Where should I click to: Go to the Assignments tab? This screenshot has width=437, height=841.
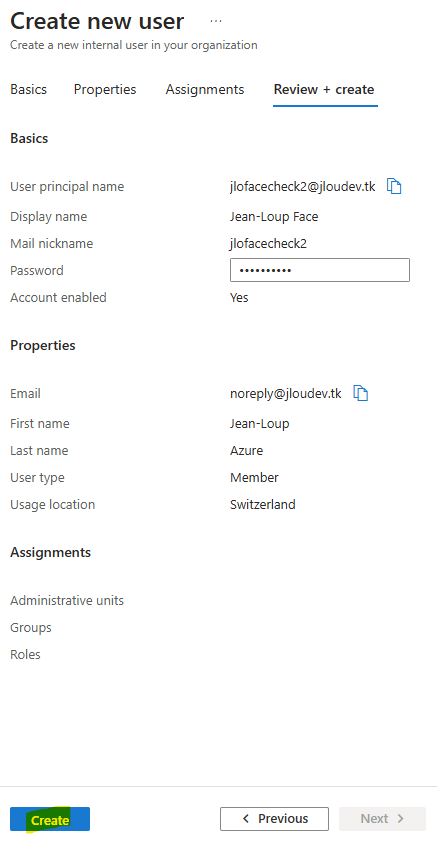205,89
